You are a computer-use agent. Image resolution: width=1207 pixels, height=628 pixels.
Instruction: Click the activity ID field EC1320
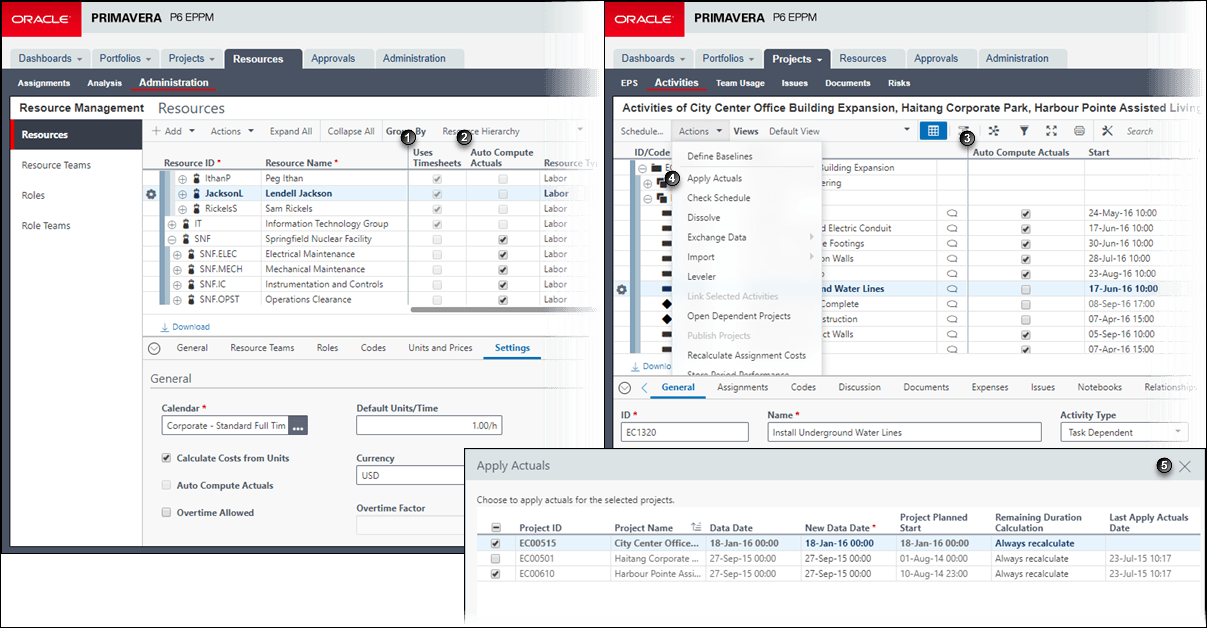click(684, 432)
